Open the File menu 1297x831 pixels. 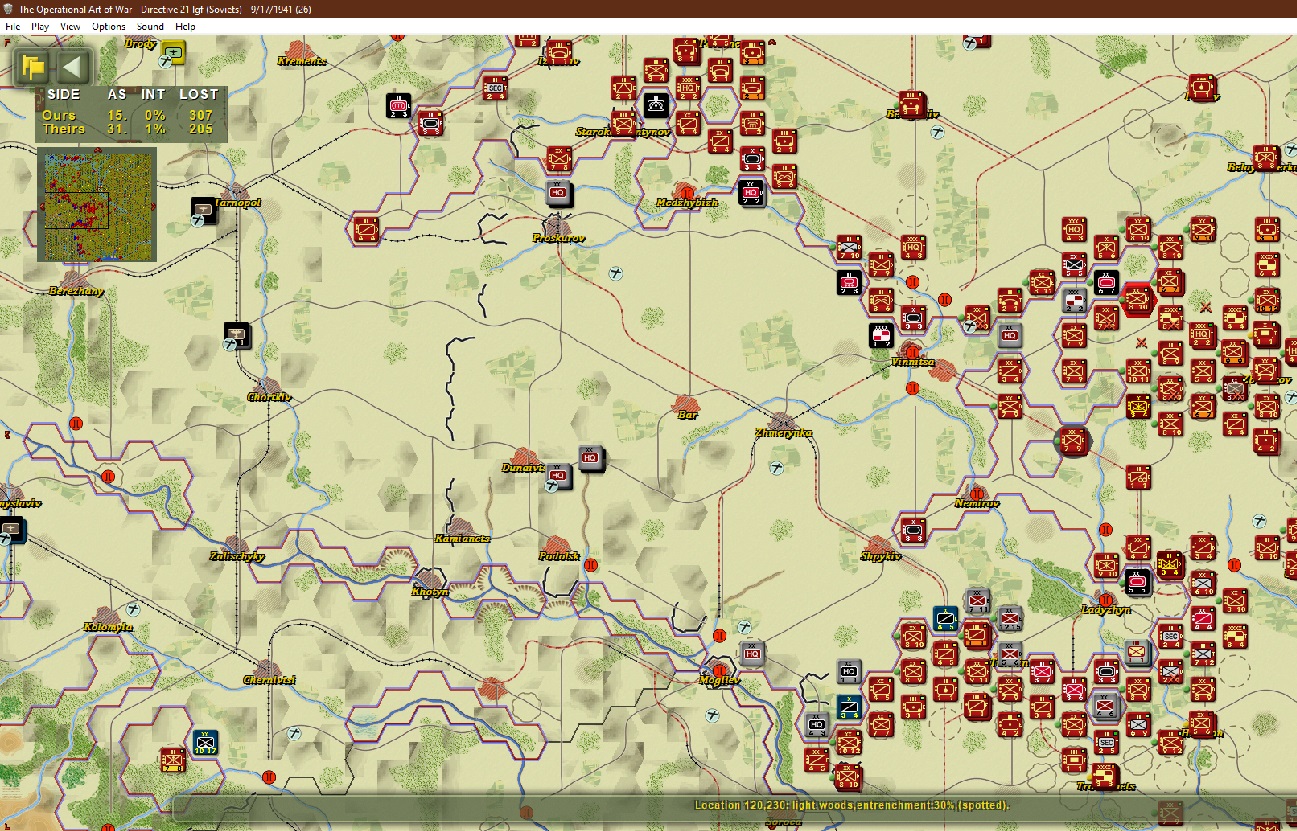[x=13, y=25]
